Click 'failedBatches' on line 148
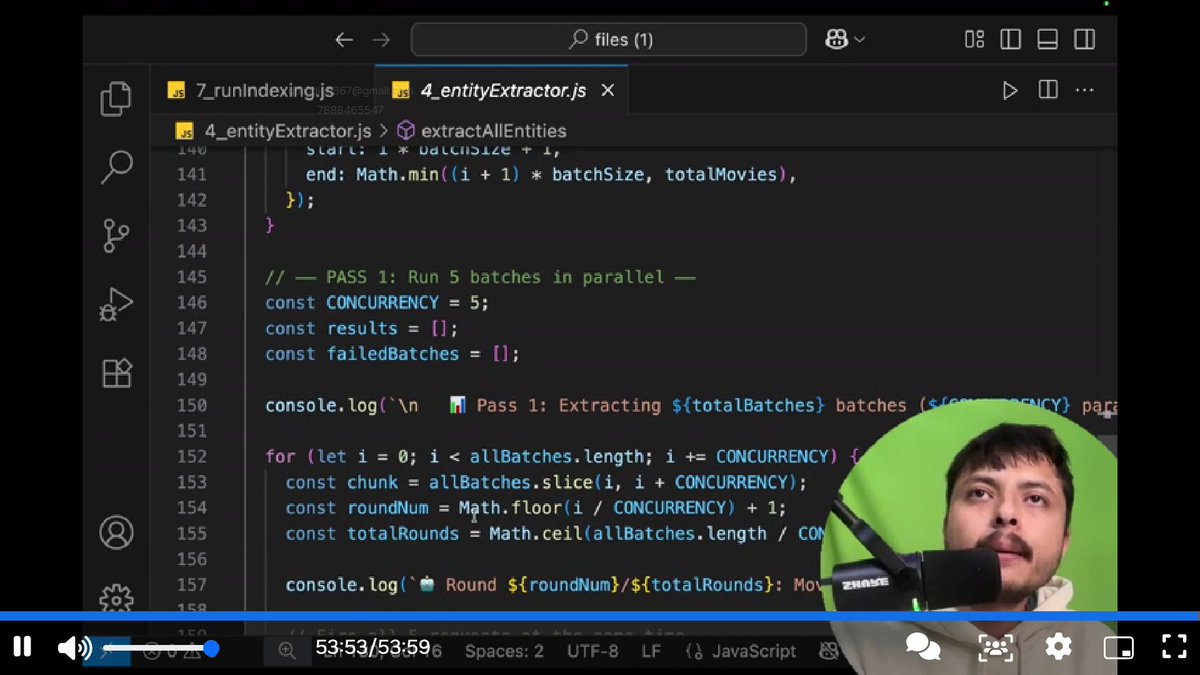Image resolution: width=1200 pixels, height=675 pixels. coord(393,354)
